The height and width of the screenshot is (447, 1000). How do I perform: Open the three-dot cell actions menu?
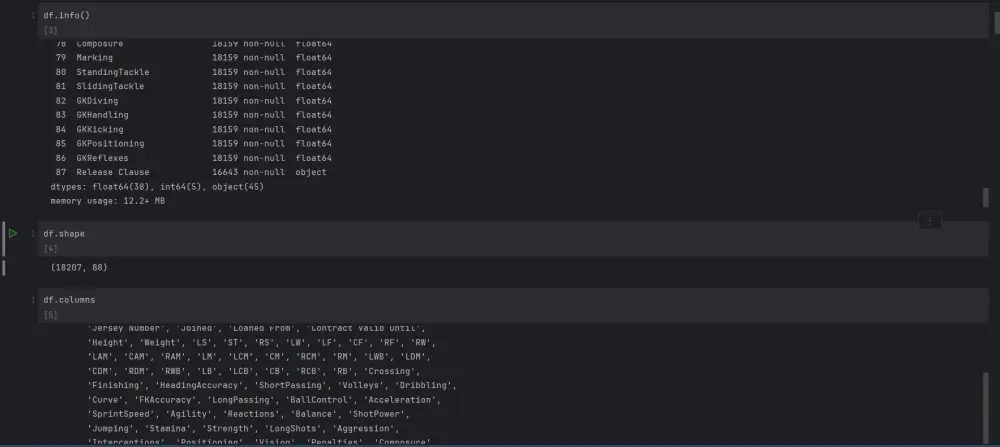(x=930, y=221)
